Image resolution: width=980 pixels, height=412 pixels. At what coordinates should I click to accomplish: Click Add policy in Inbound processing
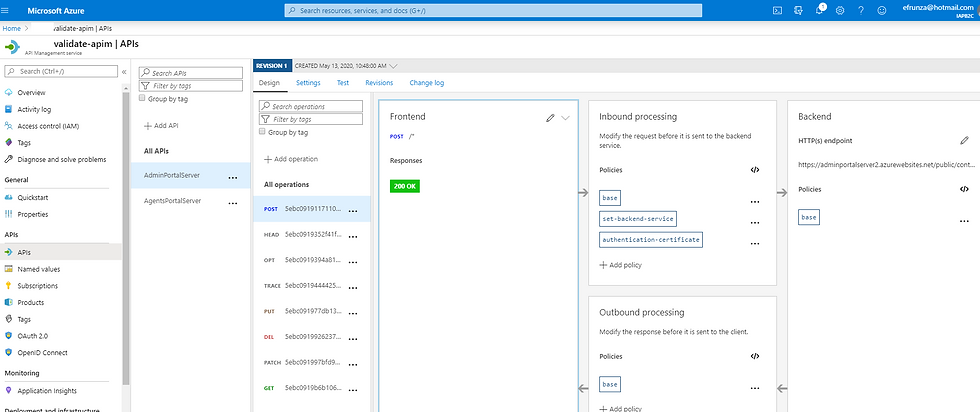pyautogui.click(x=620, y=265)
